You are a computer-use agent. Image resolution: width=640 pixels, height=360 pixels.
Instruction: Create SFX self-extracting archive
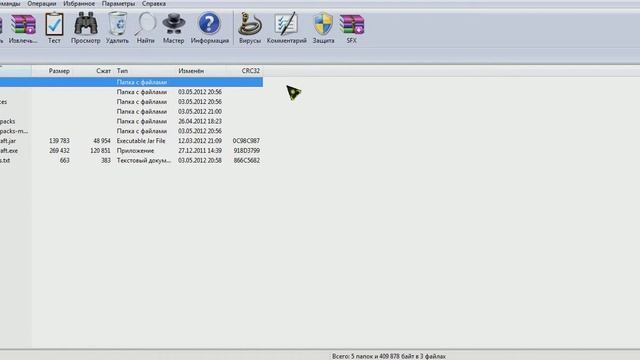pos(351,28)
